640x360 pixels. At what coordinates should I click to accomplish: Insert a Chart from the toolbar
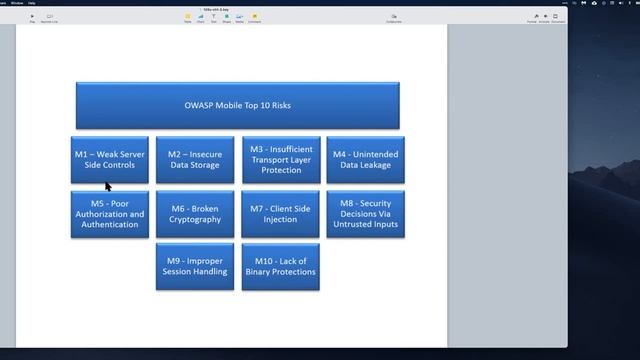click(201, 18)
